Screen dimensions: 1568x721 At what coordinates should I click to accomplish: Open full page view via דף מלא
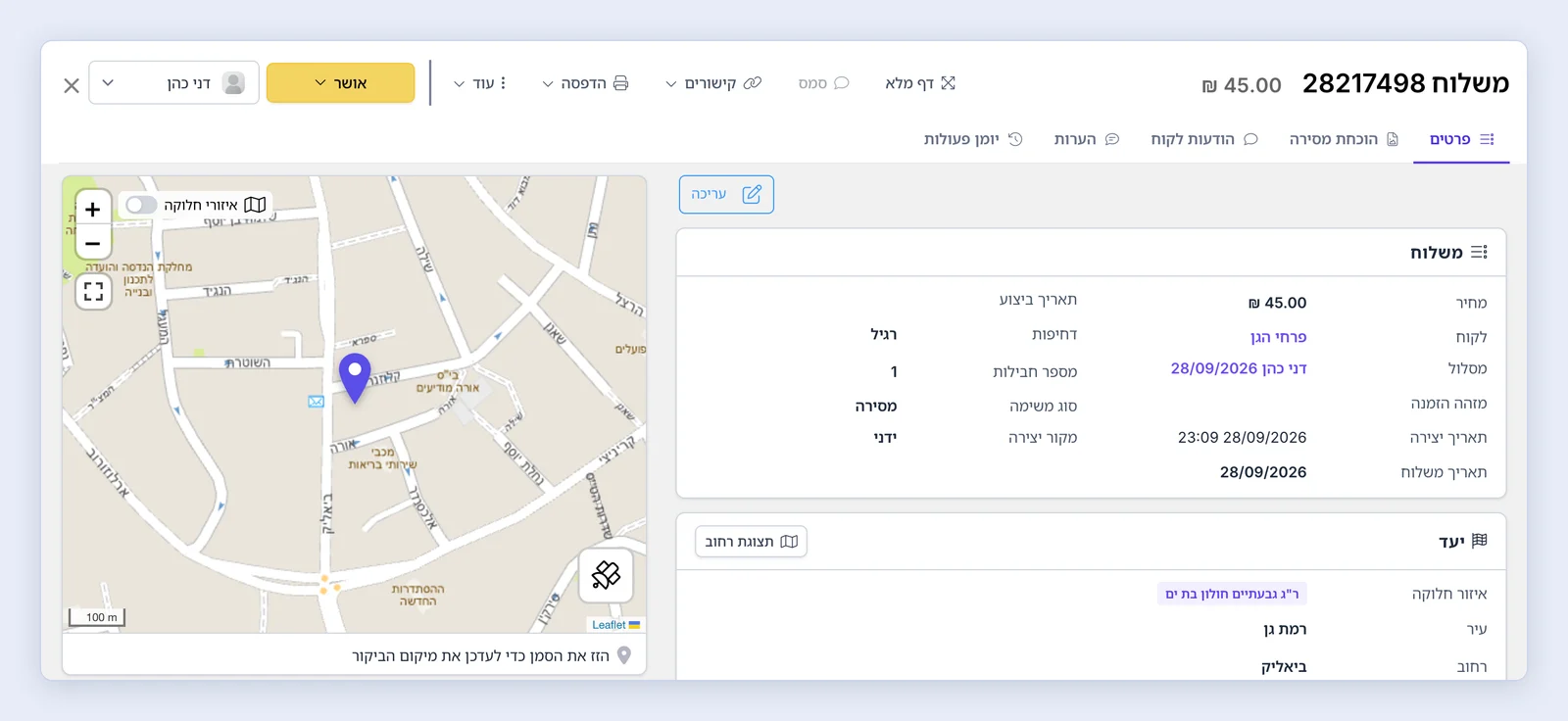pos(920,83)
